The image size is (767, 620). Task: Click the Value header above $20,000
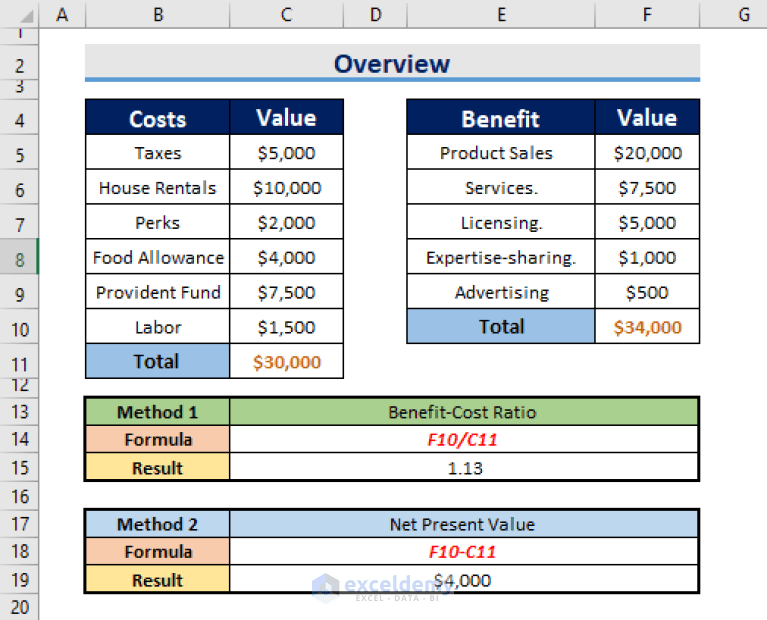click(647, 117)
